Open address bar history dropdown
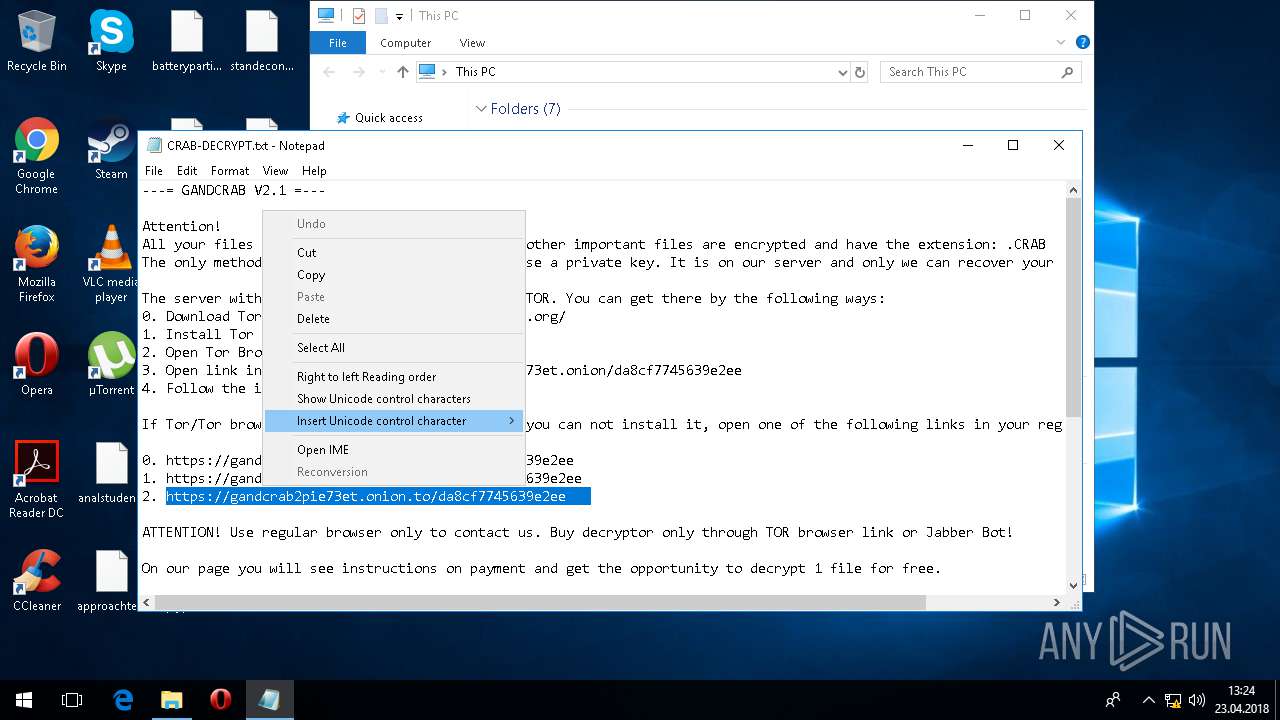Image resolution: width=1280 pixels, height=720 pixels. point(842,72)
